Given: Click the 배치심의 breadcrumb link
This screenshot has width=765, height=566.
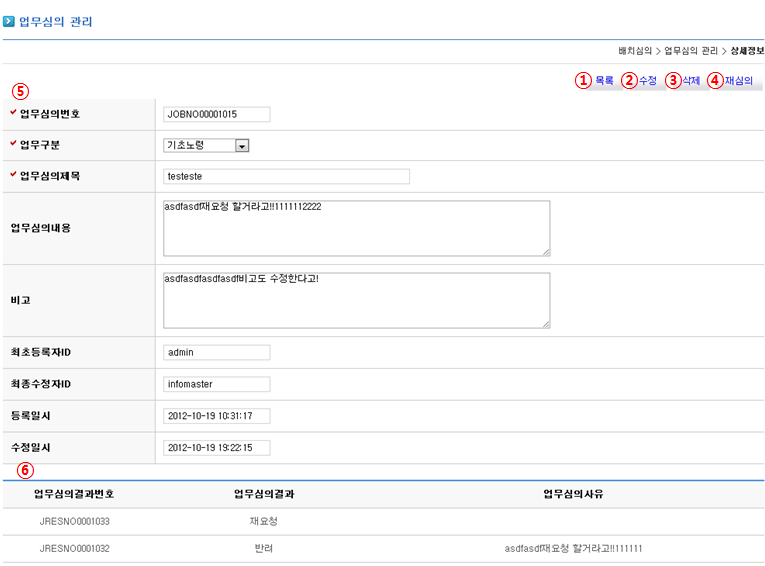Looking at the screenshot, I should coord(635,50).
